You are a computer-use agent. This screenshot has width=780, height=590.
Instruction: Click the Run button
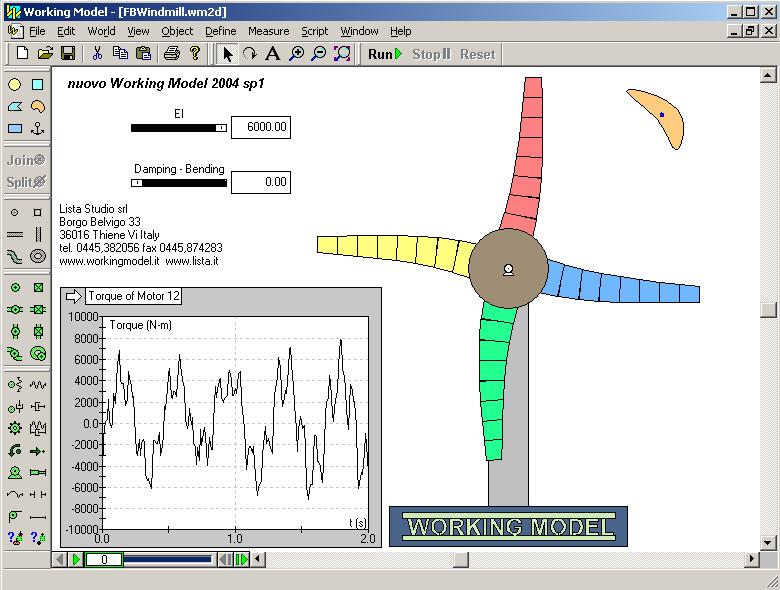click(385, 54)
